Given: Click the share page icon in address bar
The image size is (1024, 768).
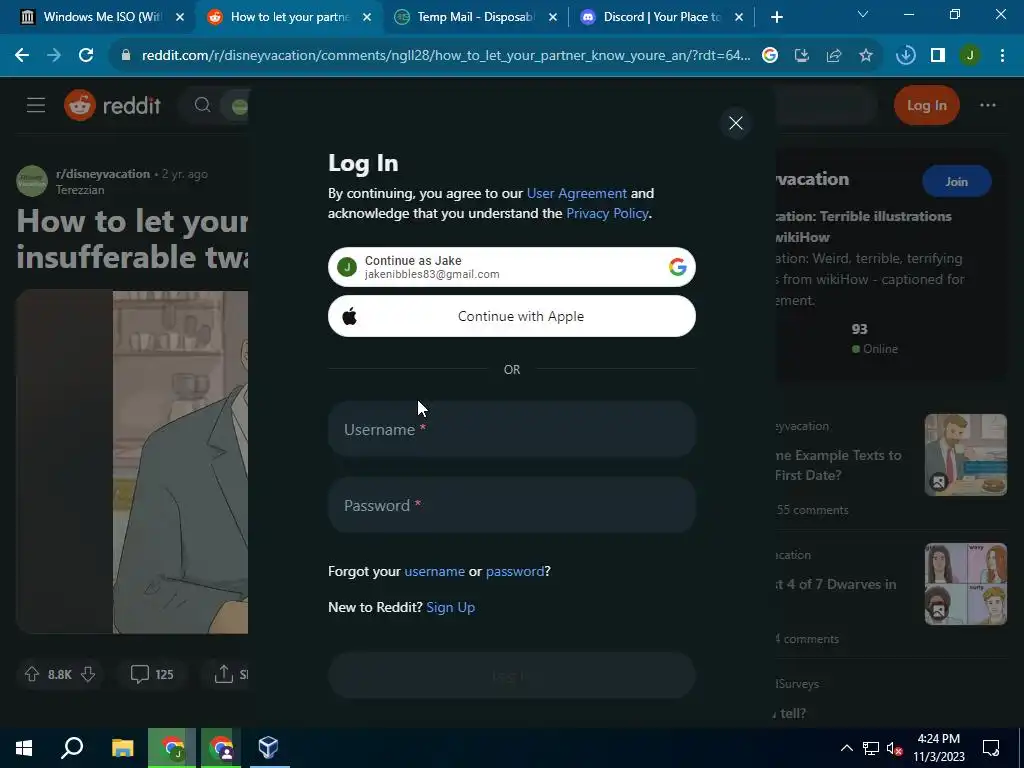Looking at the screenshot, I should pyautogui.click(x=834, y=56).
